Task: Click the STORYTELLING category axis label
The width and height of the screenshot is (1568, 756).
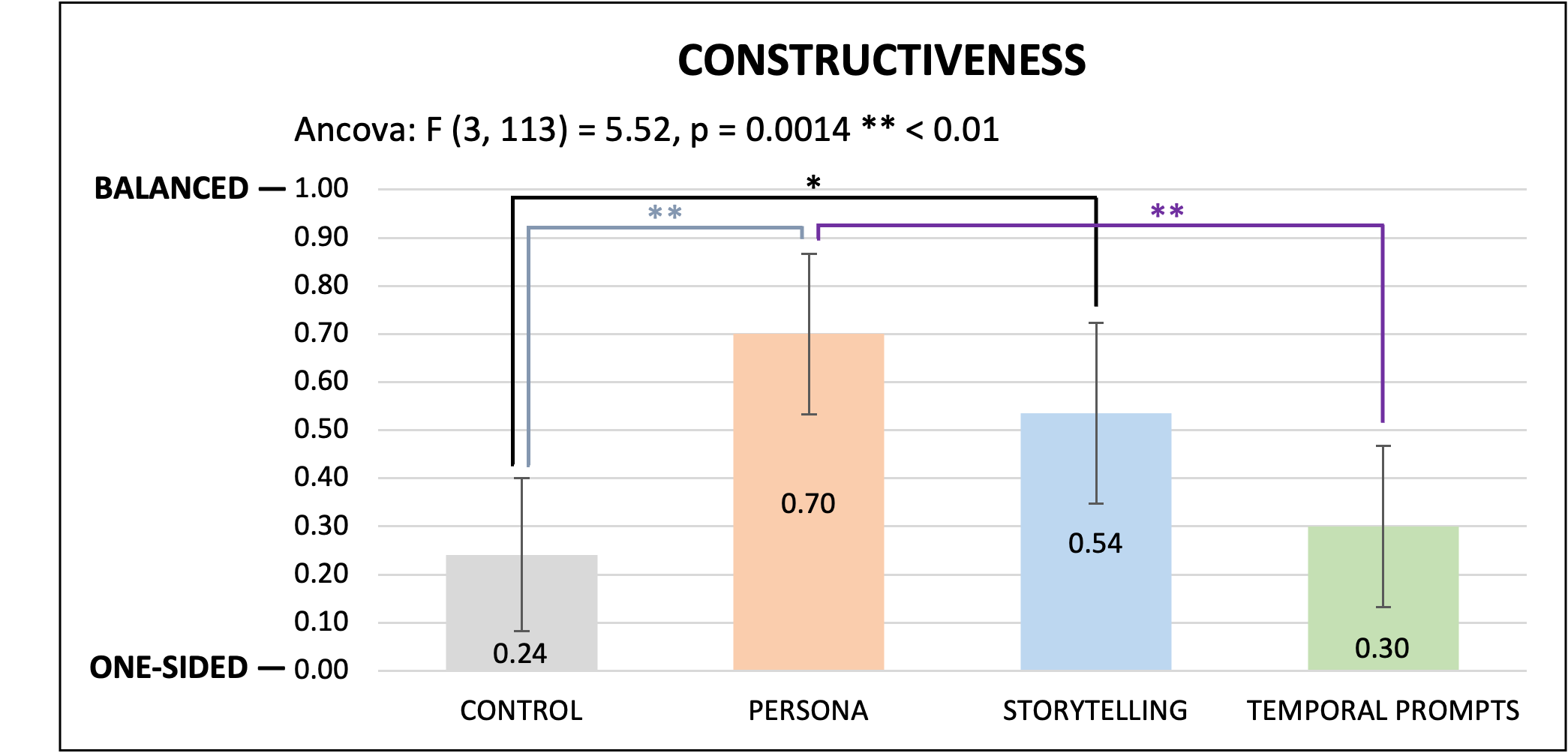Action: coord(1095,710)
